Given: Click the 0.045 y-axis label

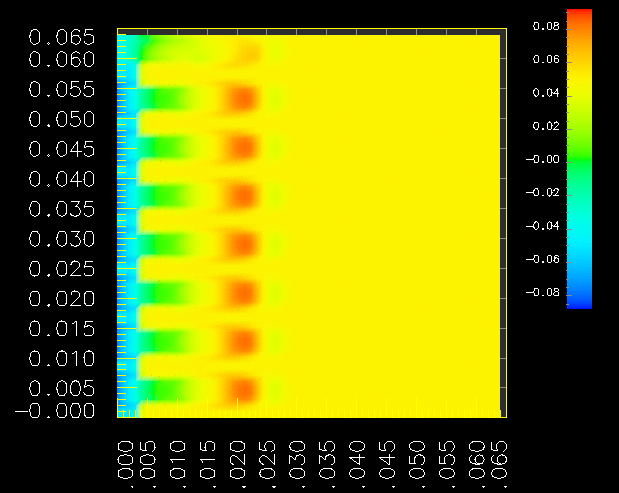Looking at the screenshot, I should pos(62,149).
